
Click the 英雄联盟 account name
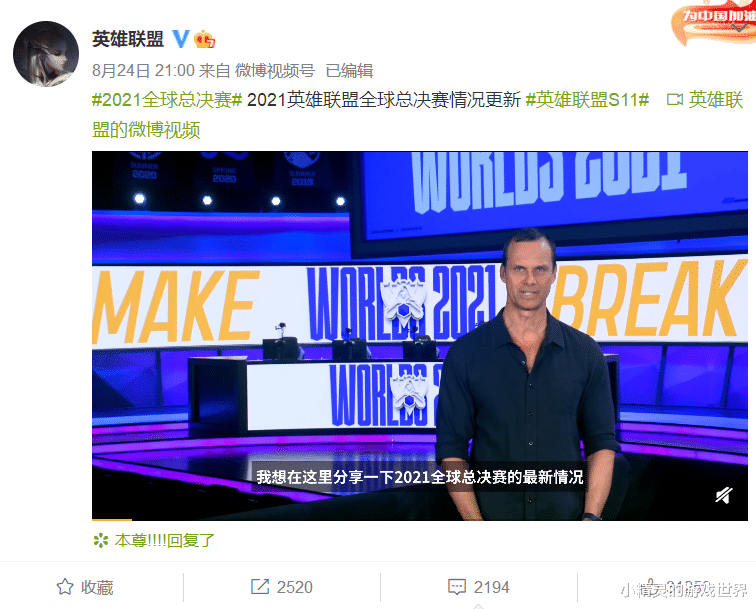(128, 39)
